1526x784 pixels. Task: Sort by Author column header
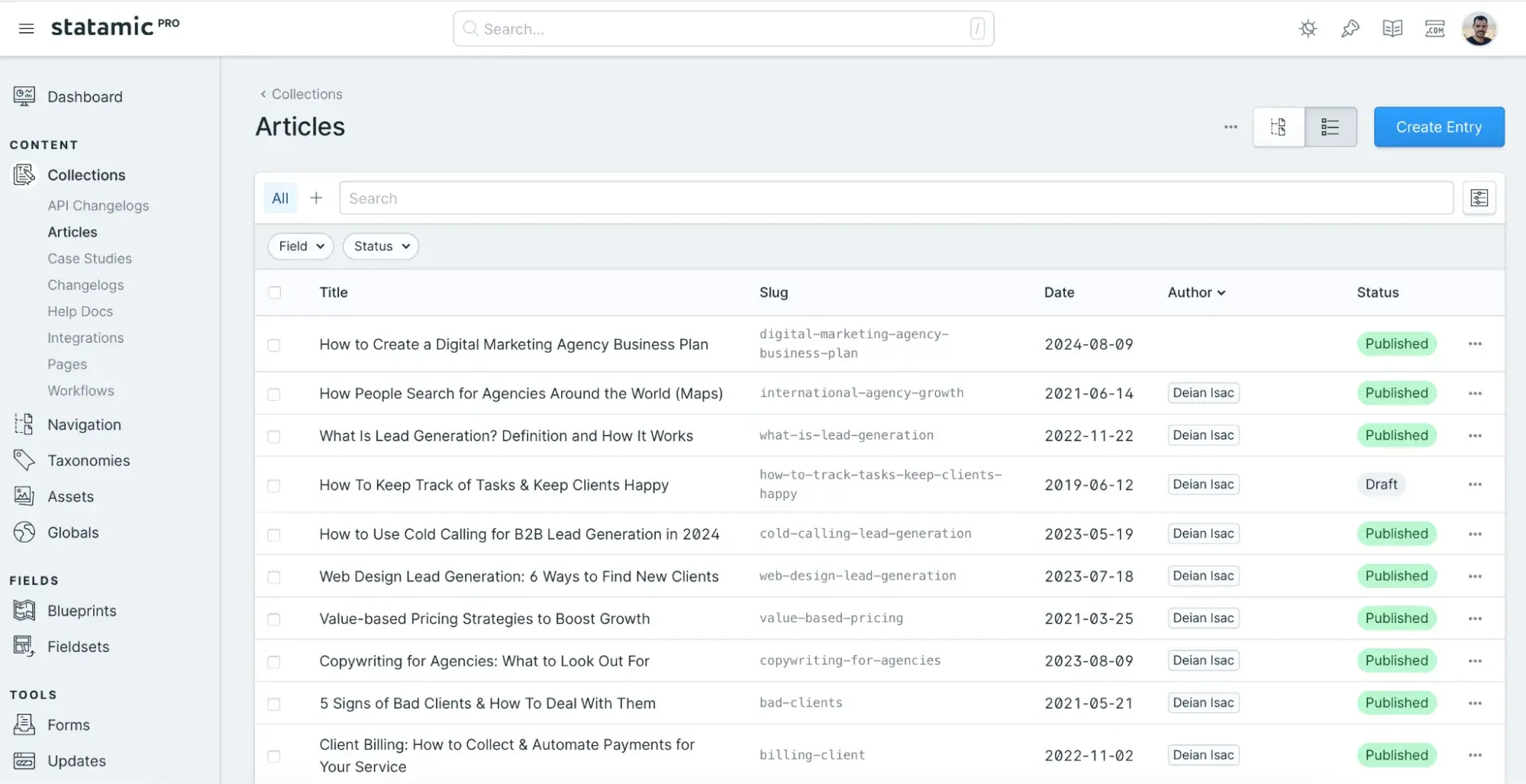[1196, 292]
